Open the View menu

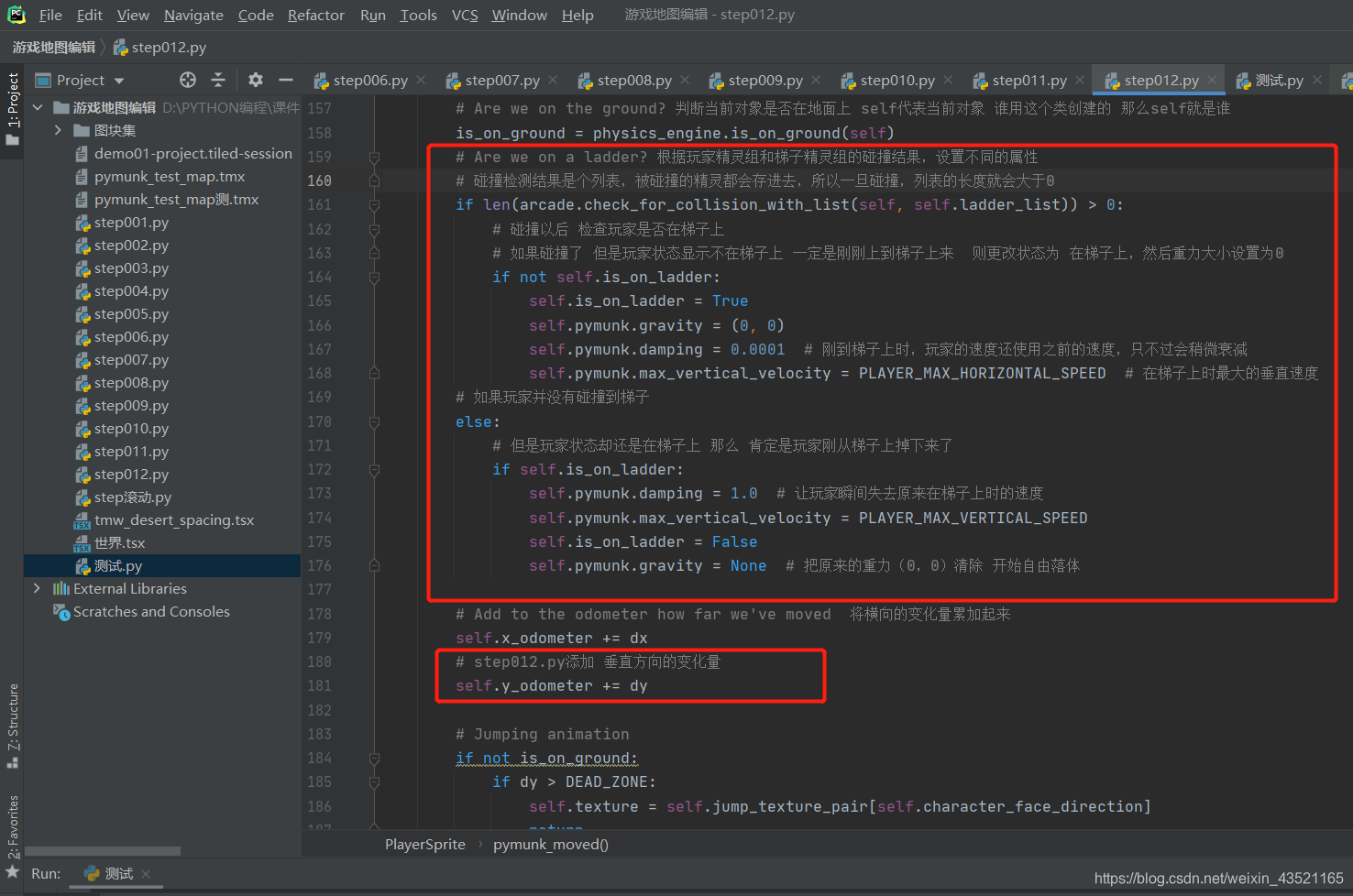point(133,15)
